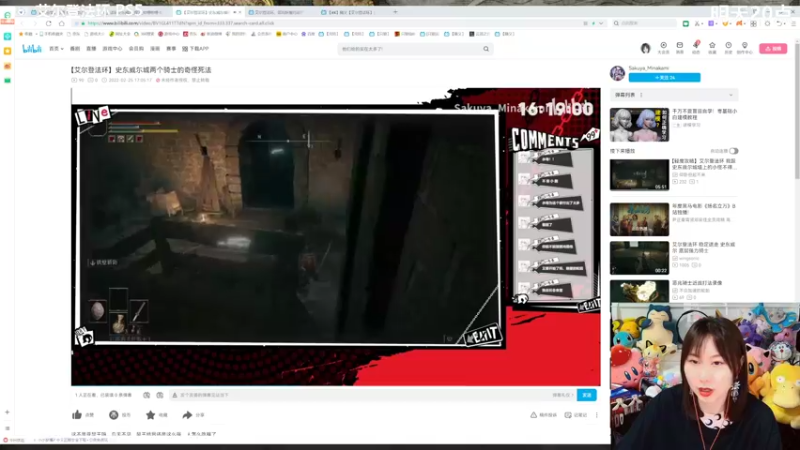The width and height of the screenshot is (800, 450).
Task: Click the video title 史东威尔城两个骑士的奇怪死法
Action: tap(141, 70)
